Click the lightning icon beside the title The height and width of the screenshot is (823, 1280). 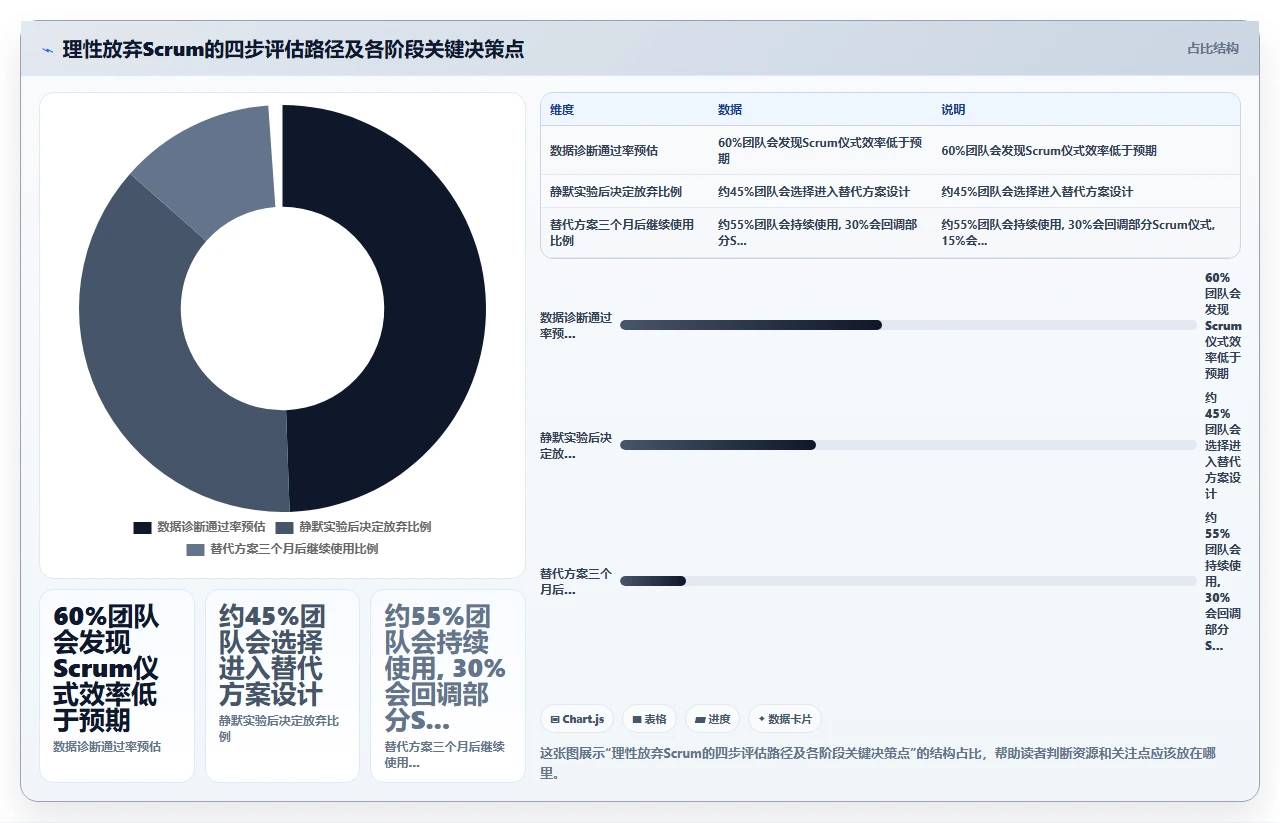click(47, 50)
